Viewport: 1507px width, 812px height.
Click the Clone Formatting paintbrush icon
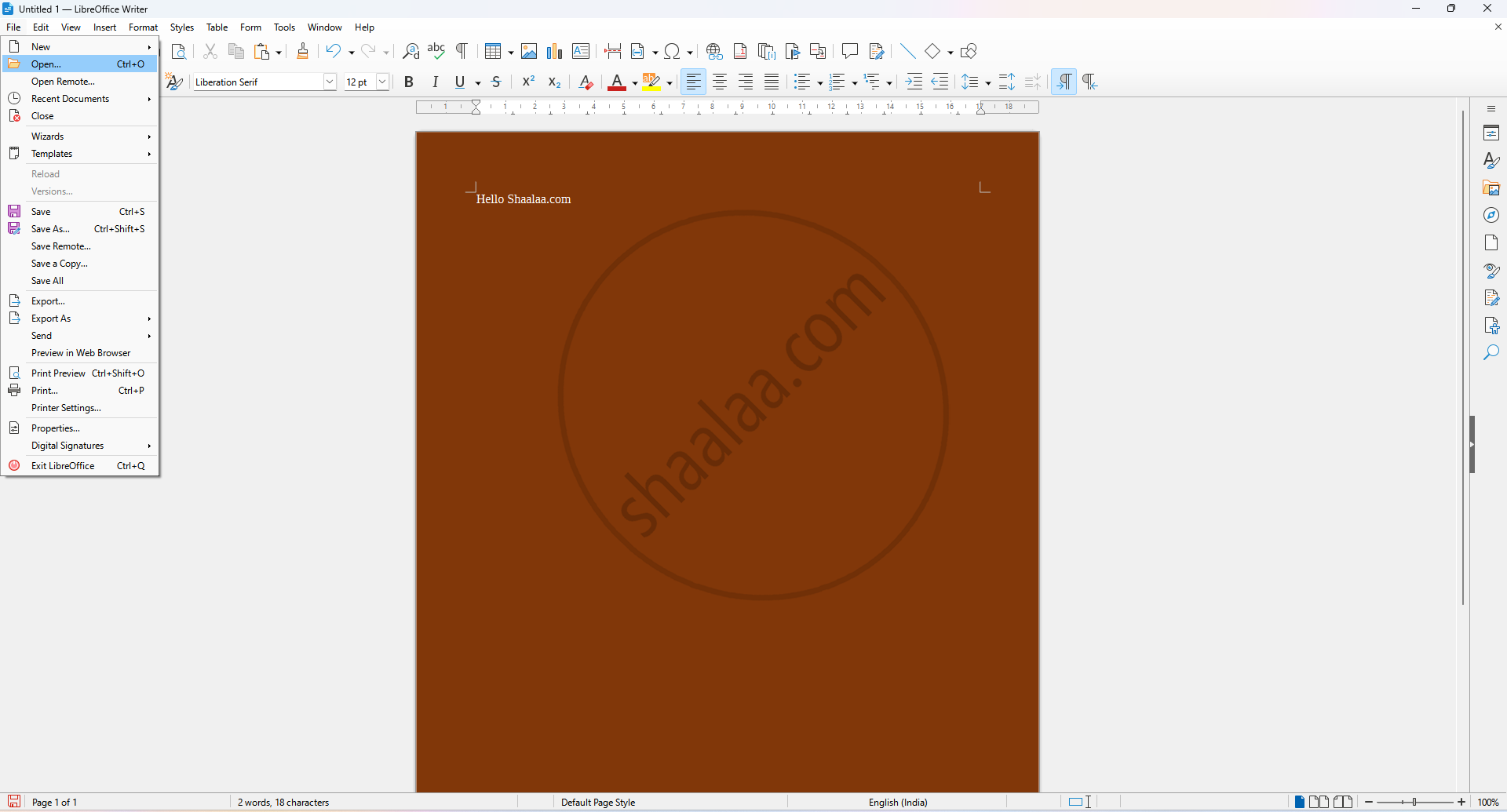point(303,52)
